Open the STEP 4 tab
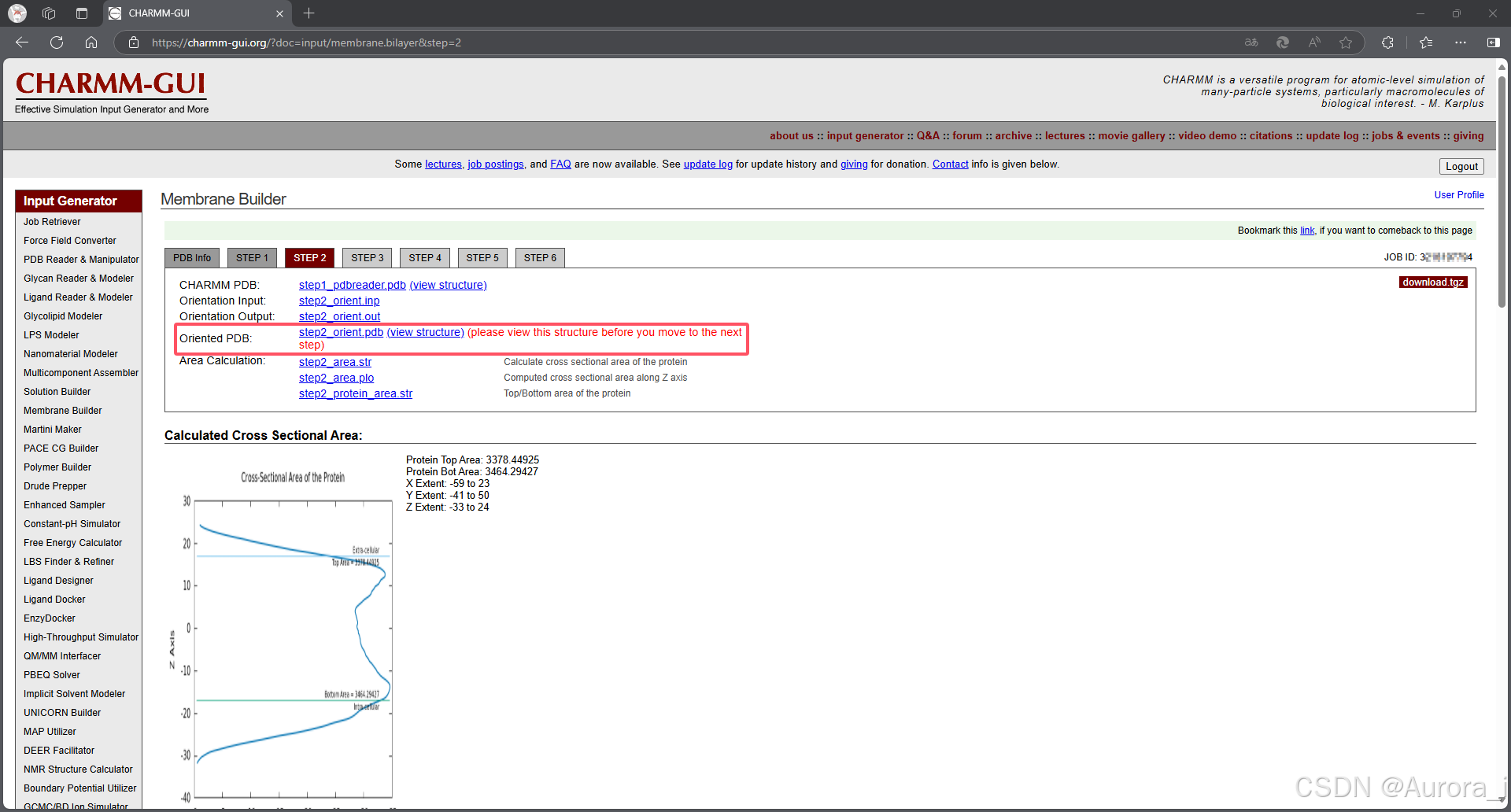The height and width of the screenshot is (812, 1511). [x=425, y=258]
